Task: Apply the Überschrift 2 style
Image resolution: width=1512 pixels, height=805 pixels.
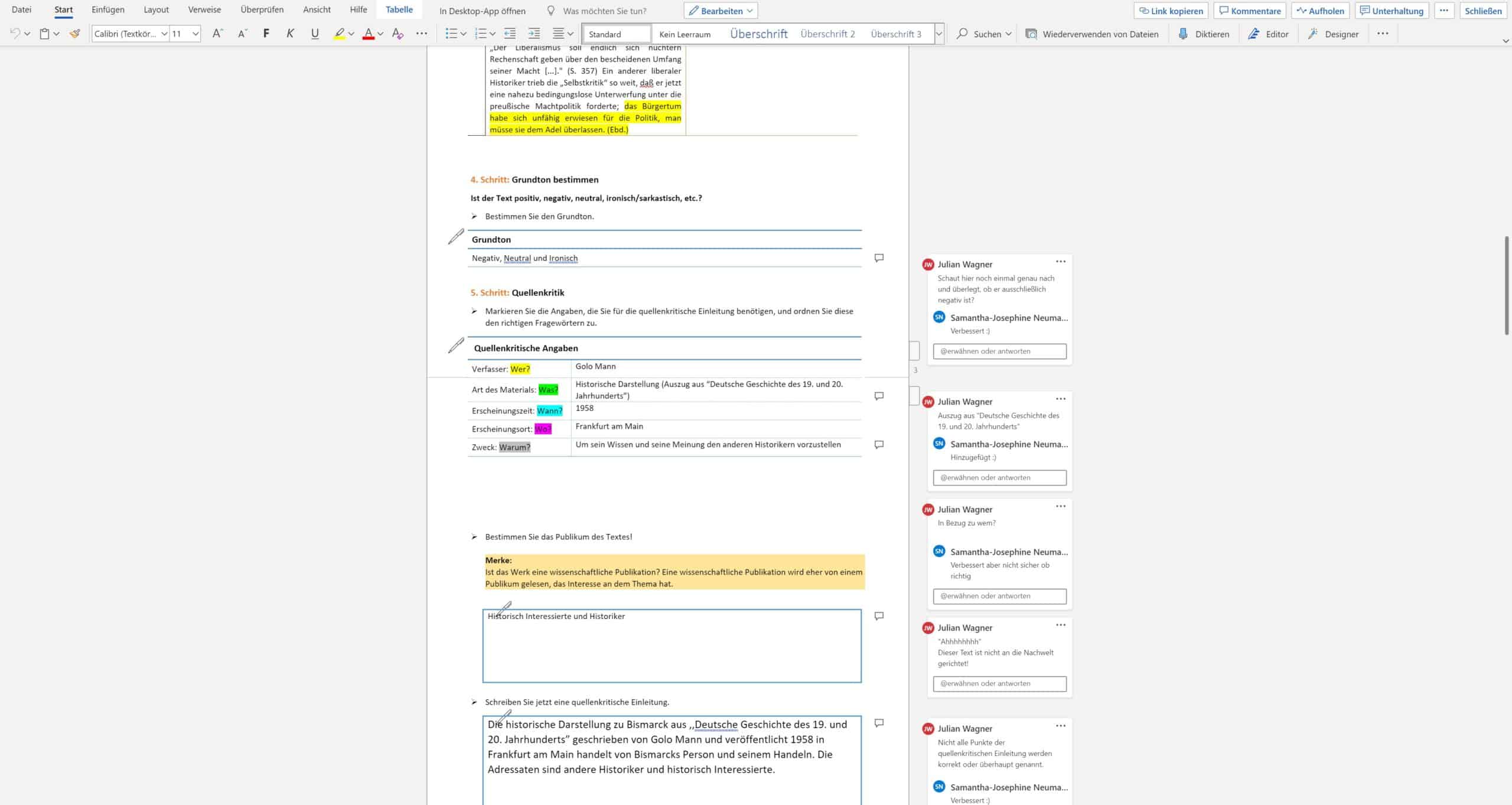Action: (x=827, y=34)
